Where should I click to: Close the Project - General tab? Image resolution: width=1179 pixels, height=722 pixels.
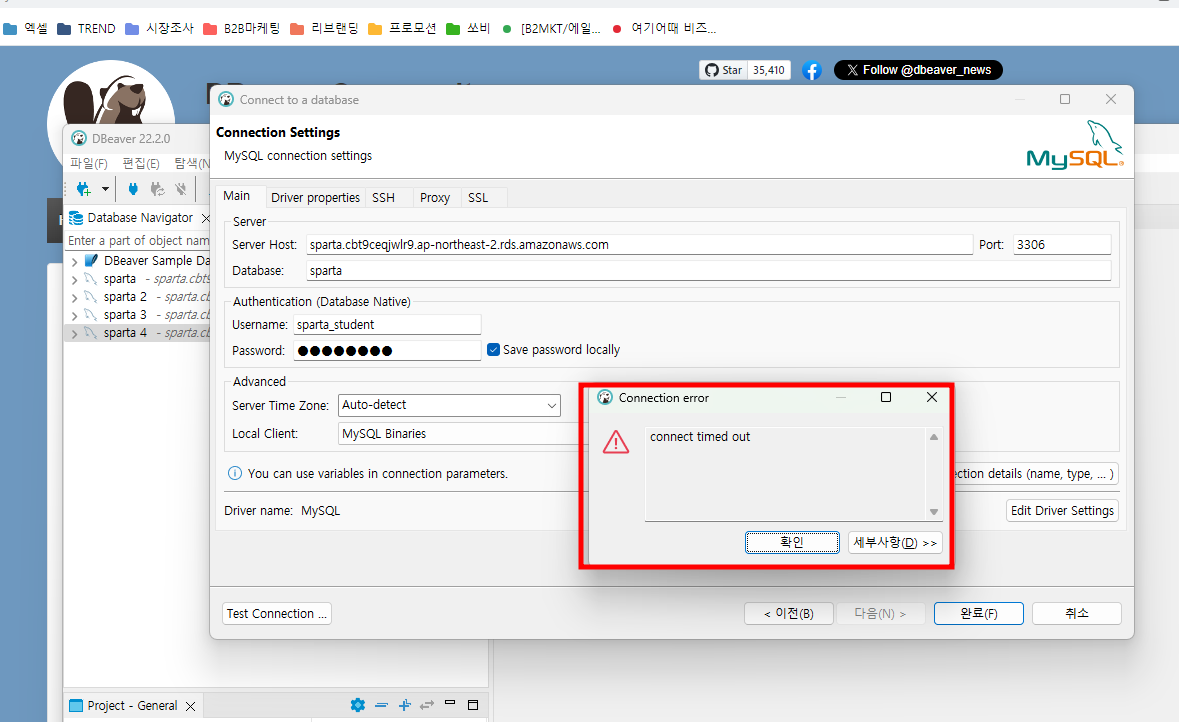click(x=190, y=706)
